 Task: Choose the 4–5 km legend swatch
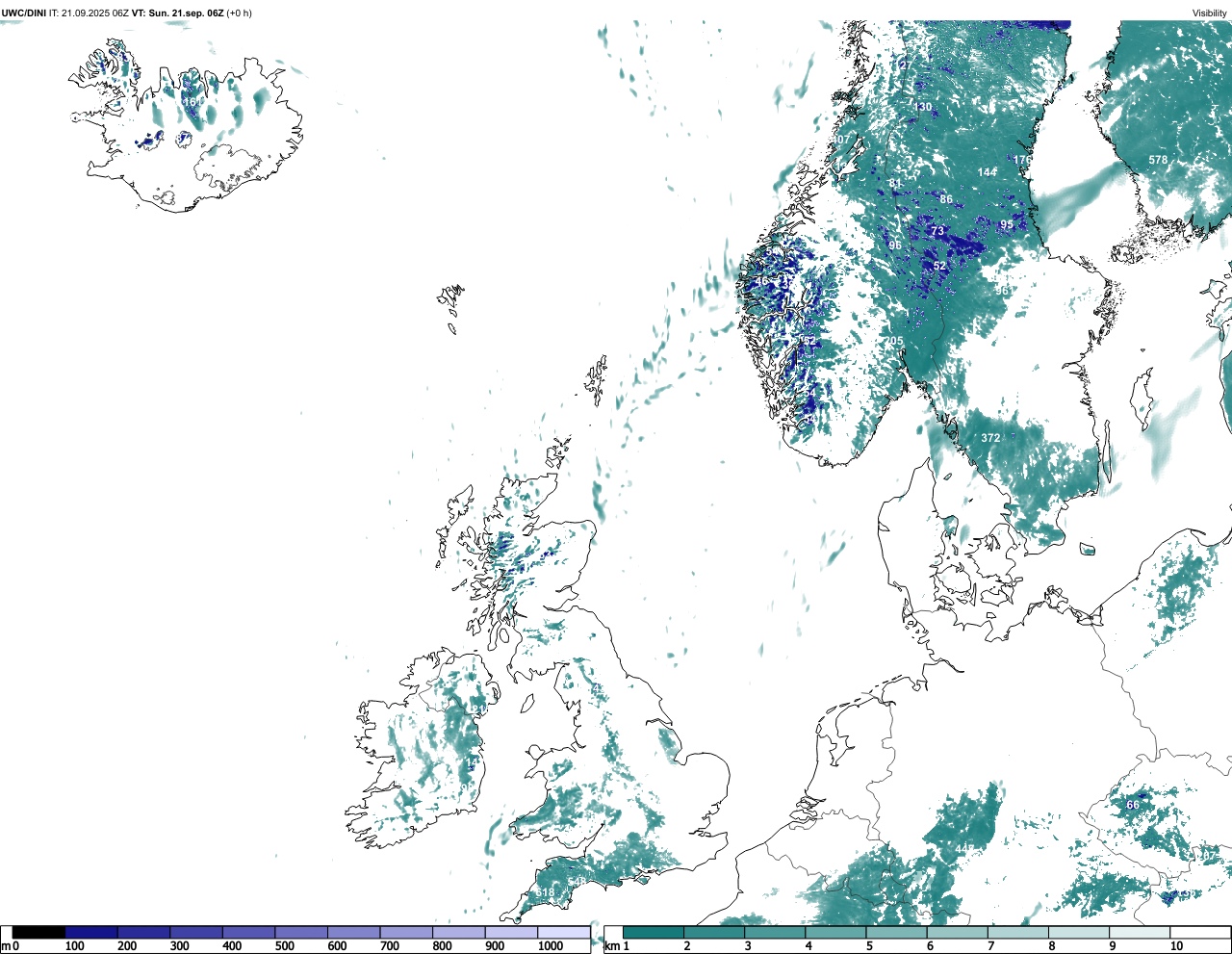click(835, 933)
